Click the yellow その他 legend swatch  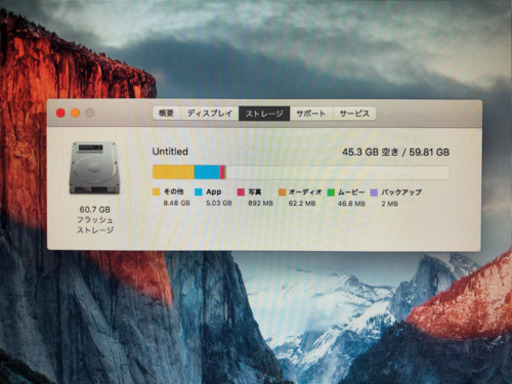click(x=156, y=192)
